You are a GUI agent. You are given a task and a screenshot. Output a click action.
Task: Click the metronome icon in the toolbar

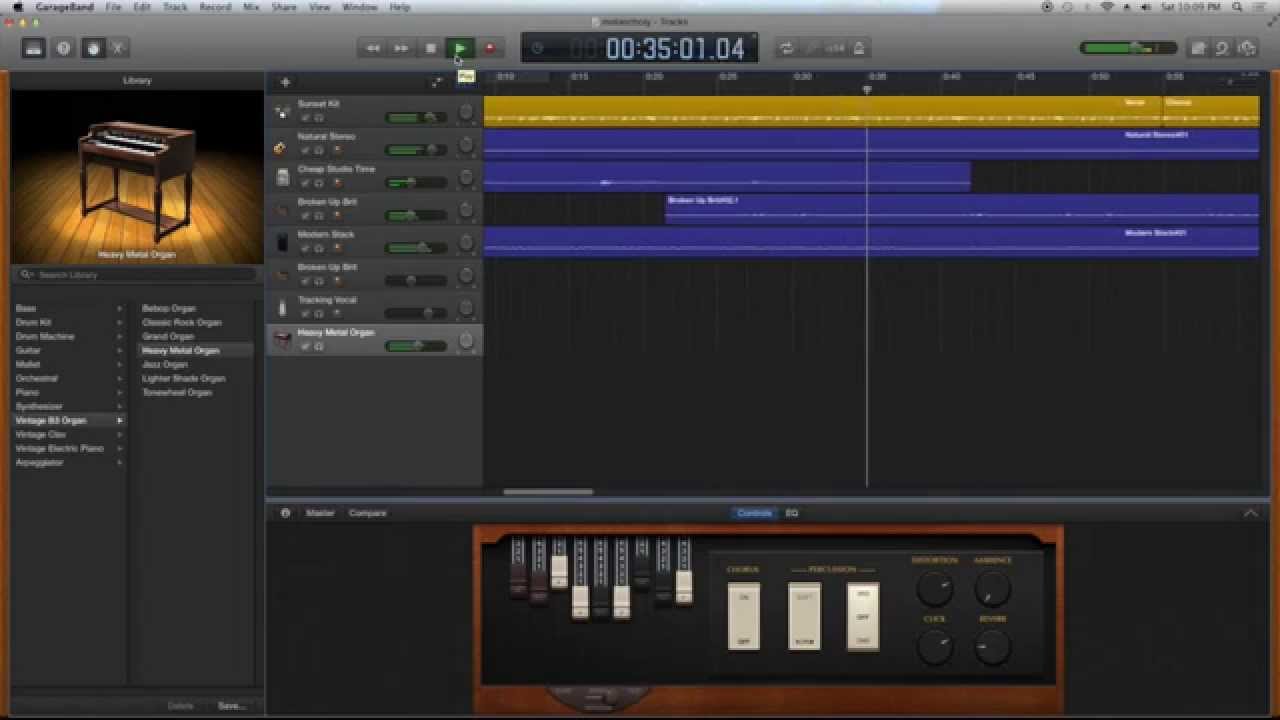pos(860,47)
